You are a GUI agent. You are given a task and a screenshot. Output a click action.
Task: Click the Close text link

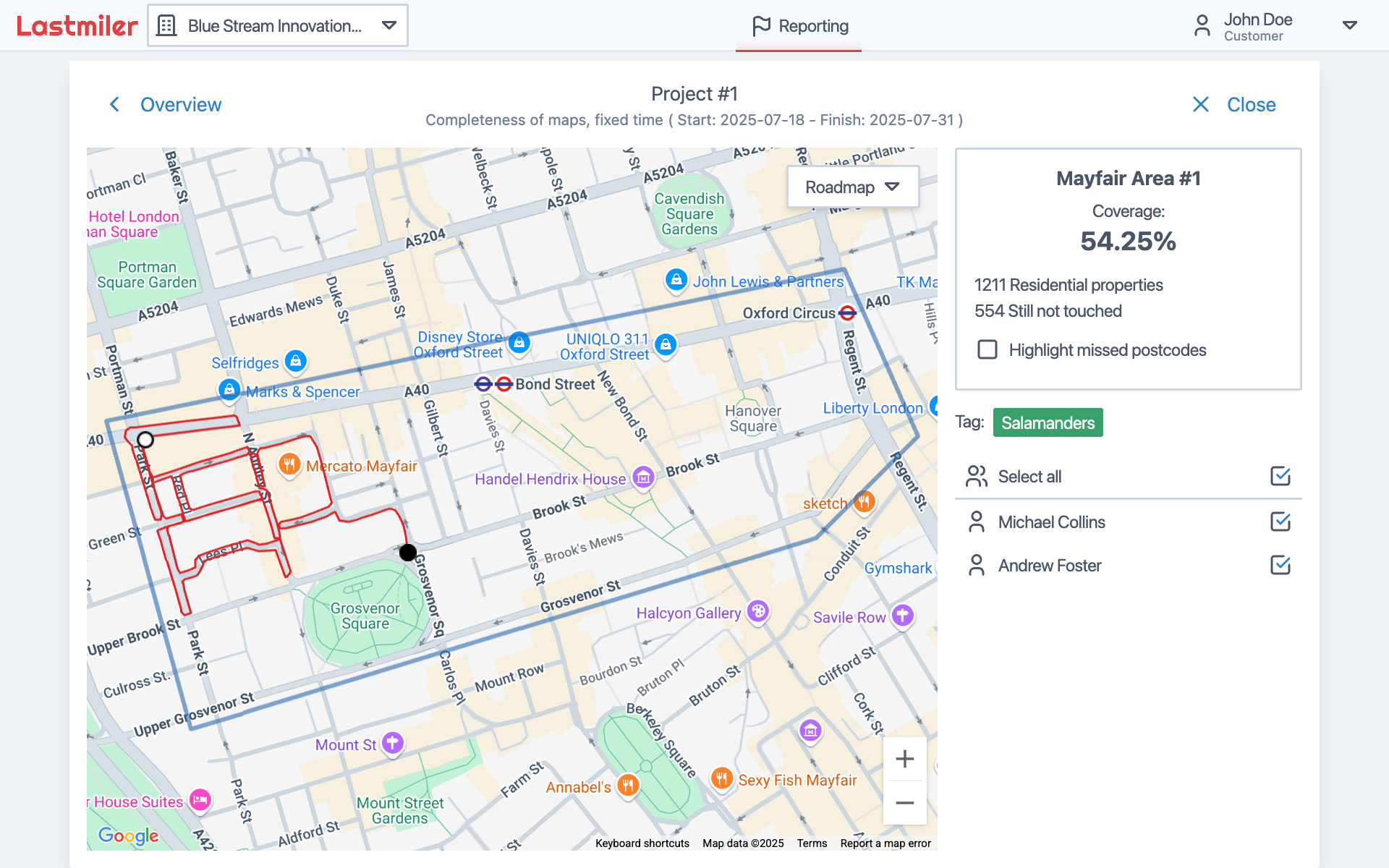[x=1251, y=104]
